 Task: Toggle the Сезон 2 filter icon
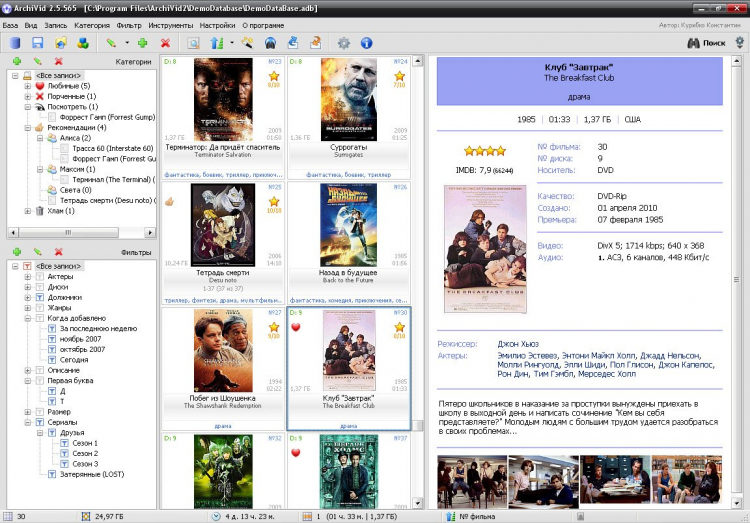pos(65,453)
